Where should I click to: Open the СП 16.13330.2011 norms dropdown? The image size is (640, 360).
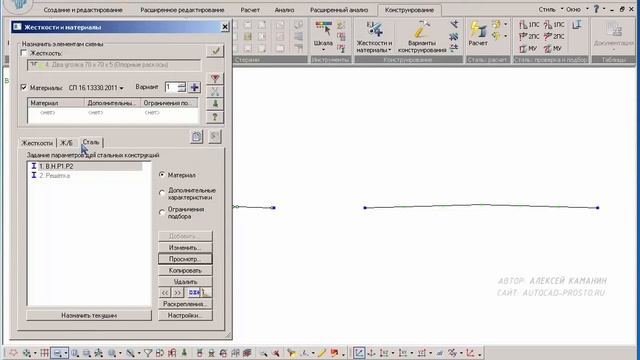(96, 88)
